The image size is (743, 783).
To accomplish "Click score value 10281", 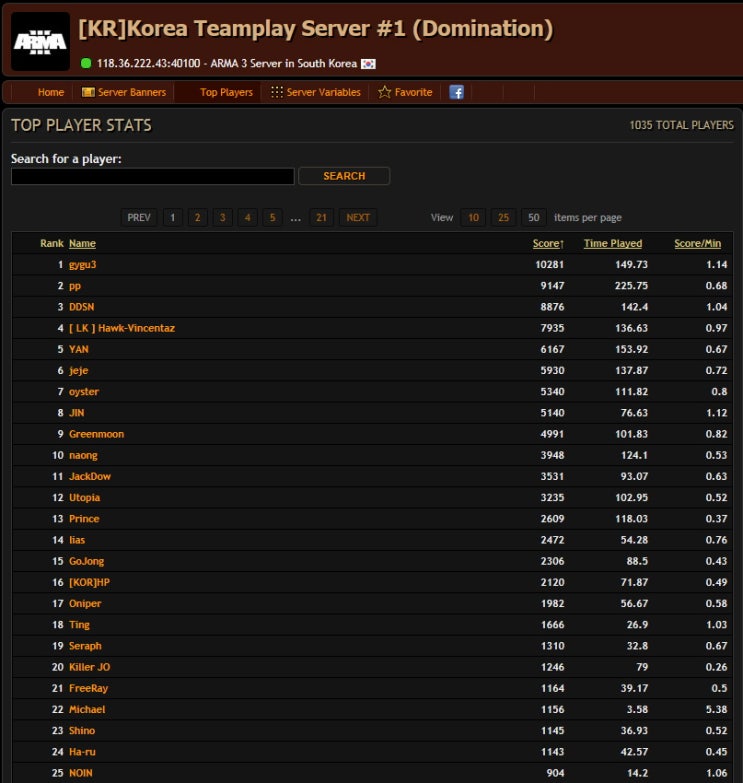I will pos(549,265).
